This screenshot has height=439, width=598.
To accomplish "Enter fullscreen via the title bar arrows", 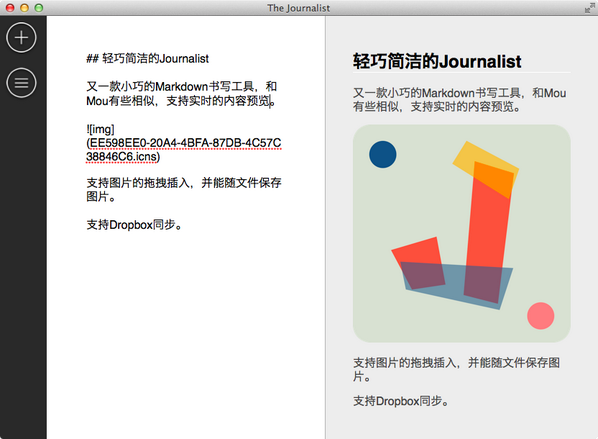I will (590, 8).
